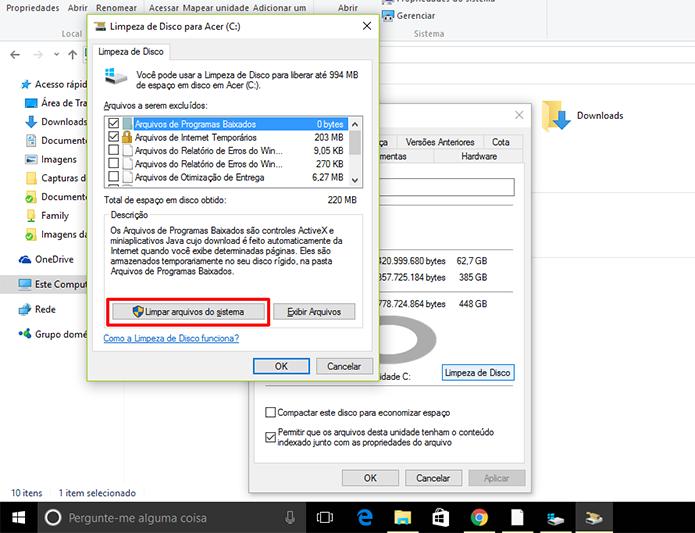This screenshot has height=533, width=695.
Task: Open Family folder in sidebar
Action: [47, 216]
